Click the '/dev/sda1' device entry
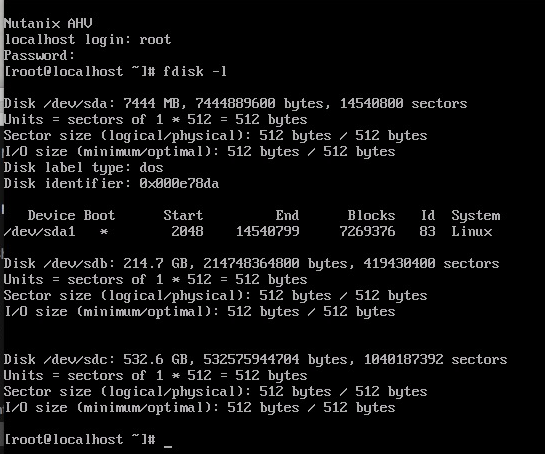This screenshot has height=454, width=545. click(x=39, y=232)
